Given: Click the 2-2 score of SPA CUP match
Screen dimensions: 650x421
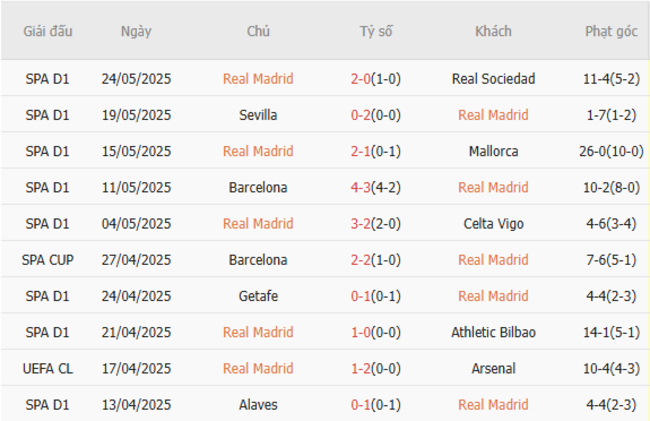Looking at the screenshot, I should pos(376,260).
